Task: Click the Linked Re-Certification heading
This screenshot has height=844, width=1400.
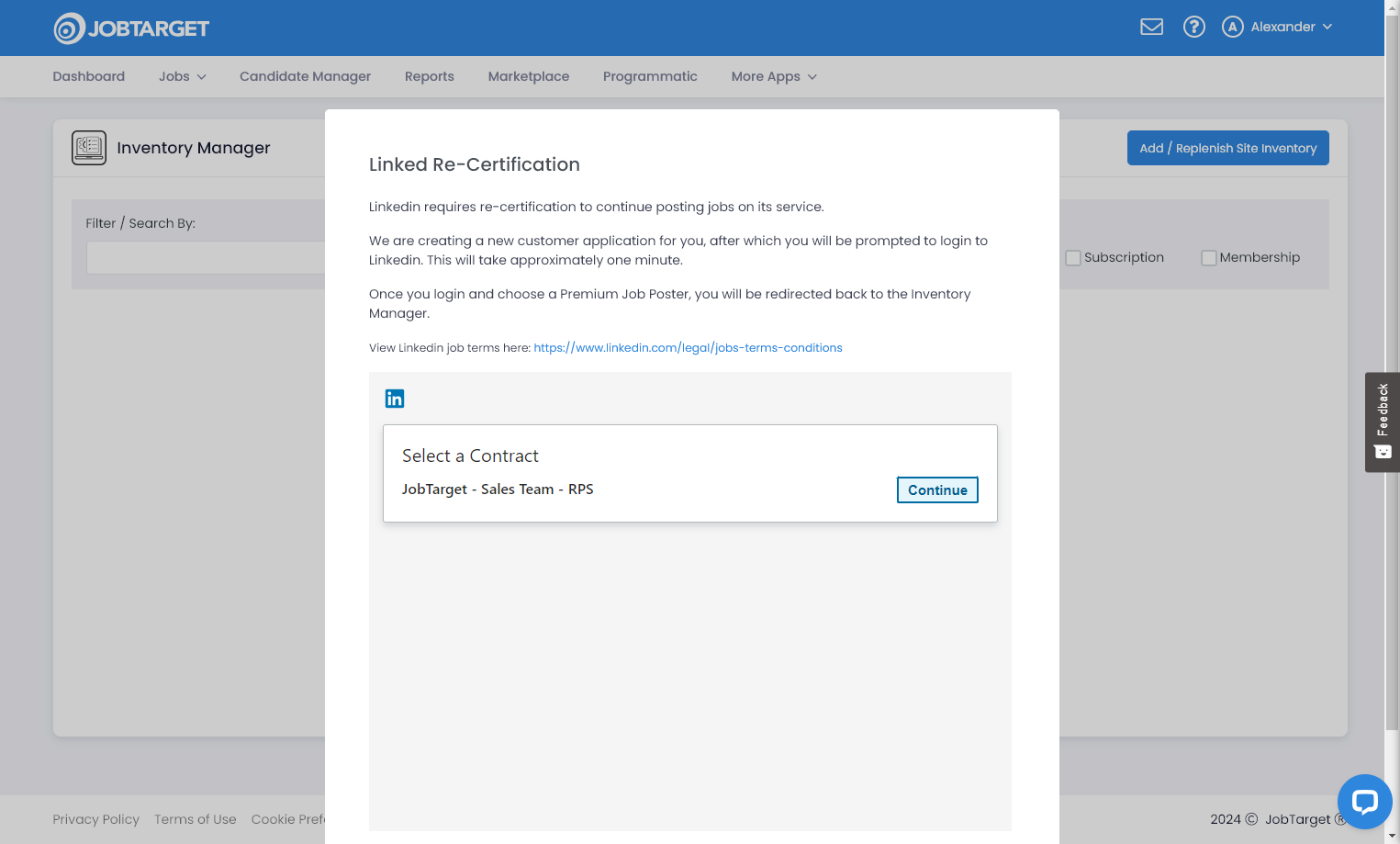Action: (474, 164)
